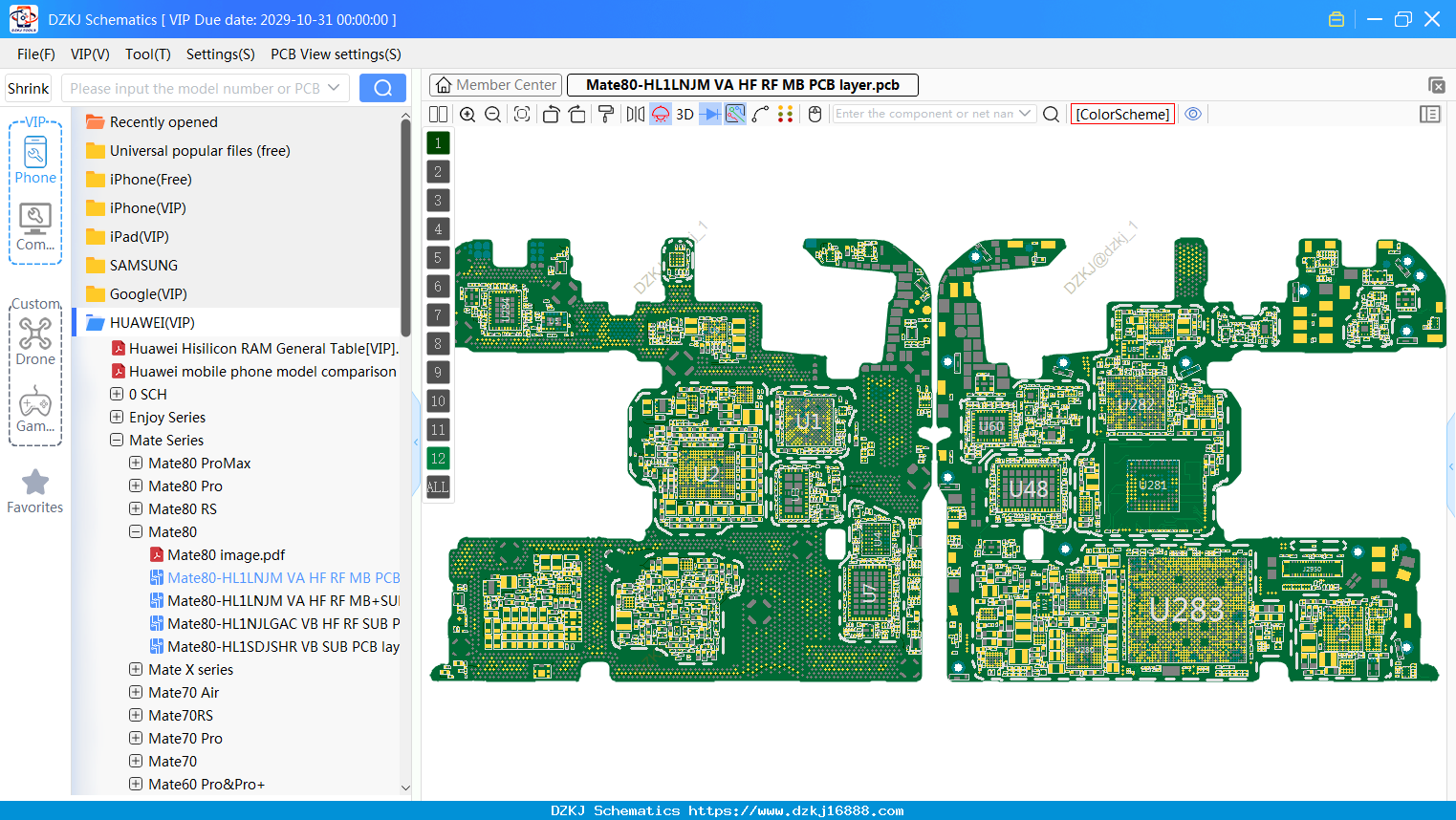Click the Shrink button
The height and width of the screenshot is (820, 1456).
click(x=29, y=88)
